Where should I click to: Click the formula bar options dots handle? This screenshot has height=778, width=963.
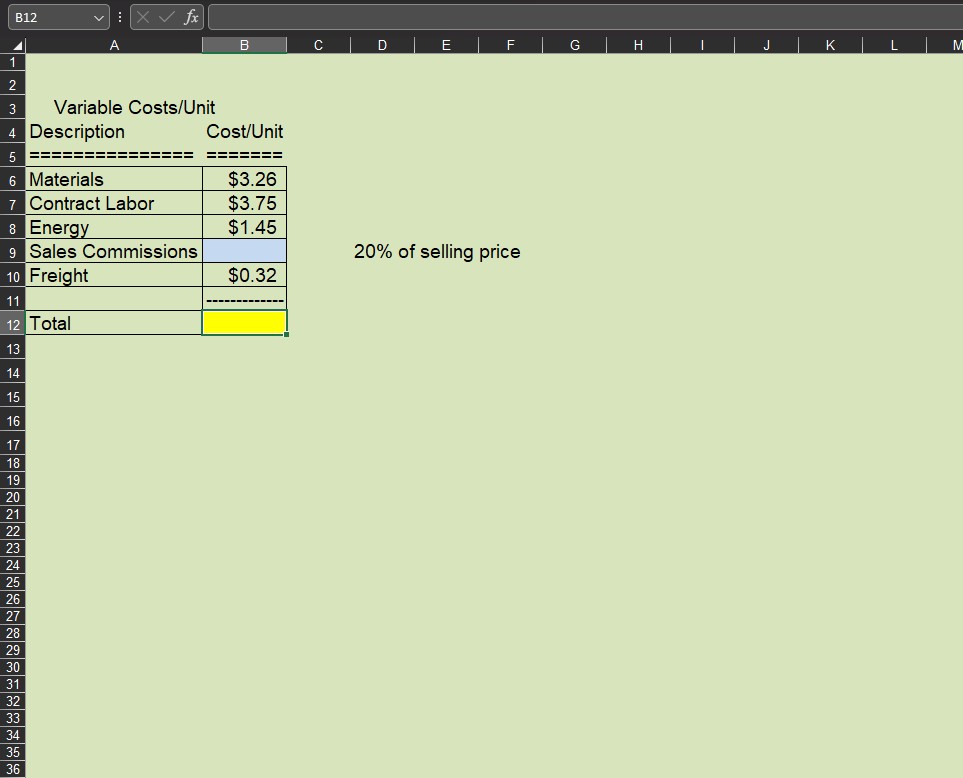[120, 17]
